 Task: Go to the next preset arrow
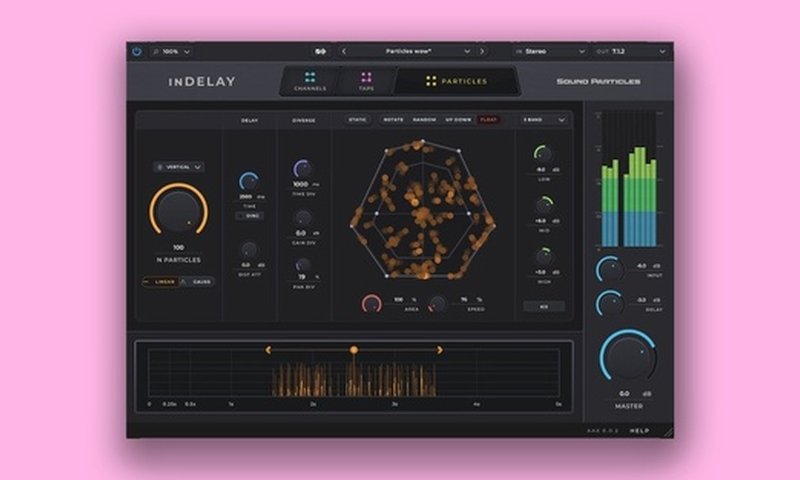482,51
